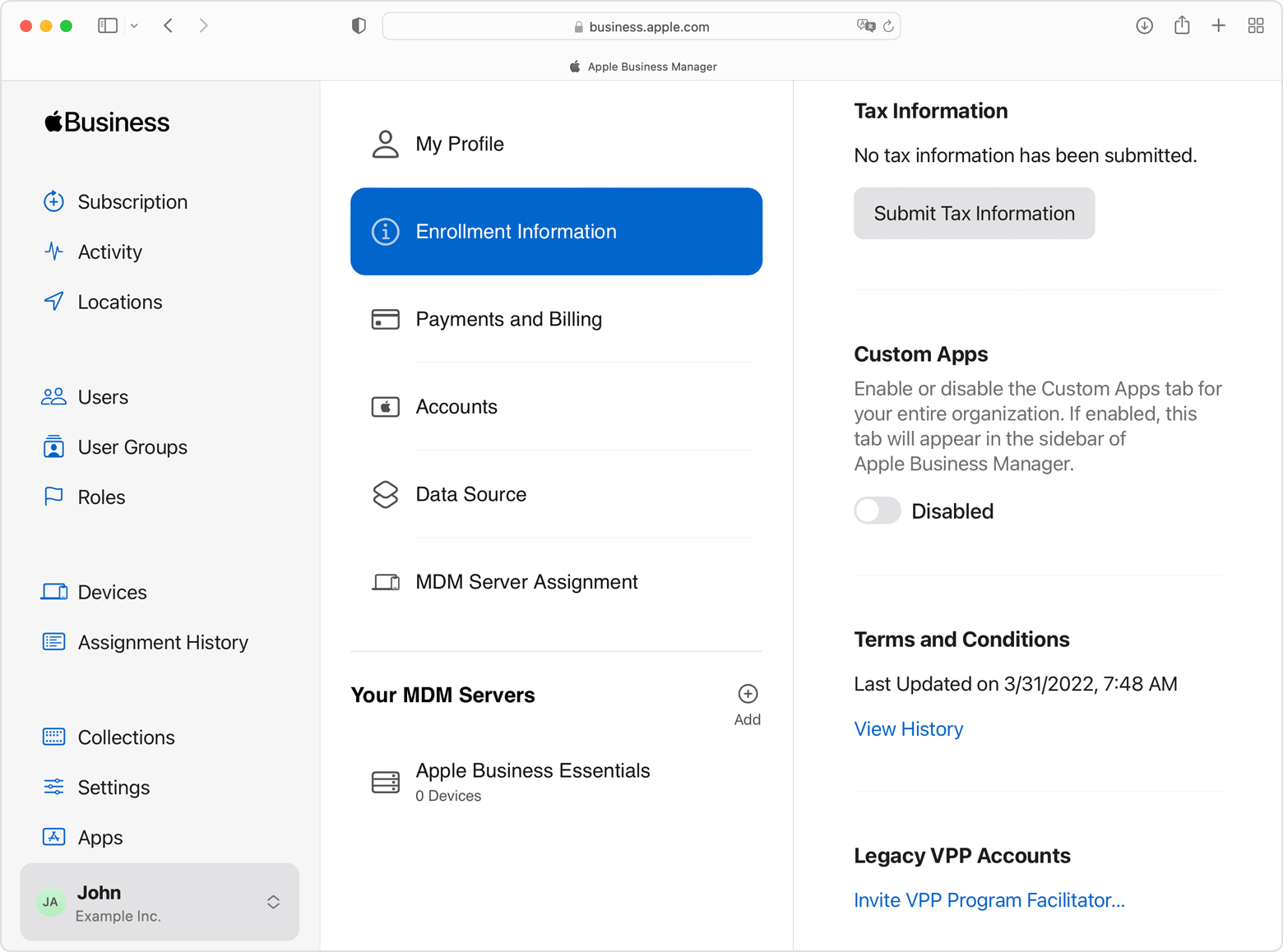Click the Devices laptop icon
The height and width of the screenshot is (952, 1283).
(x=53, y=592)
